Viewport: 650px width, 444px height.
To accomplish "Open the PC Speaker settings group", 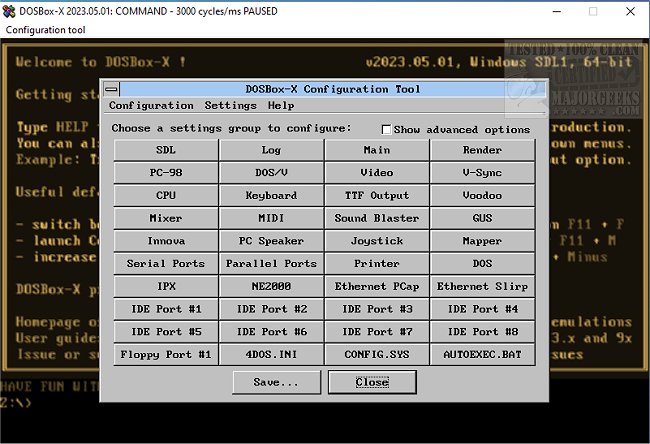I will (271, 241).
